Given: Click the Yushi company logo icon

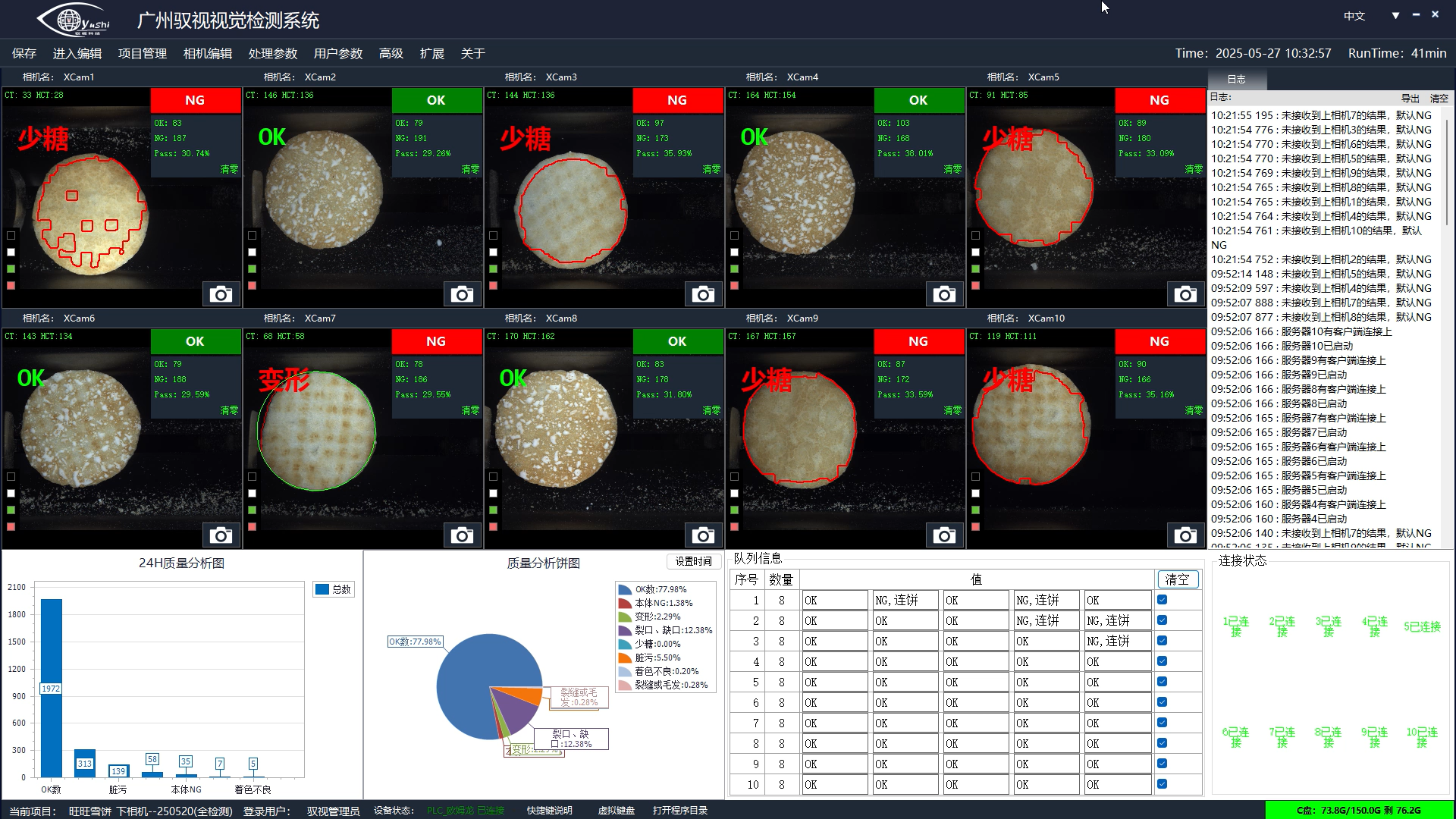Looking at the screenshot, I should tap(74, 20).
